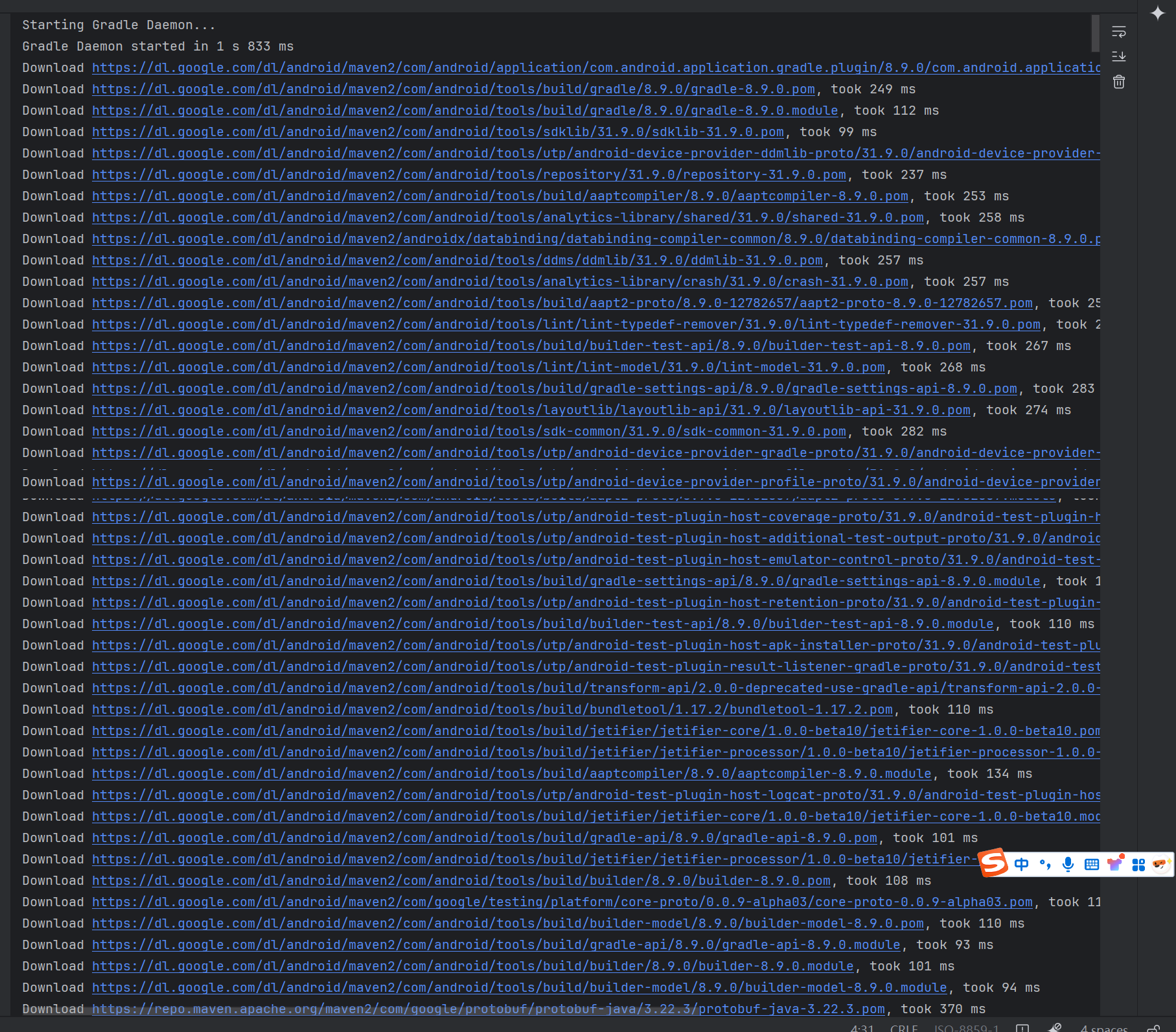Screen dimensions: 1176x1032
Task: Open the gradle-8.9.0.module link
Action: click(x=465, y=111)
